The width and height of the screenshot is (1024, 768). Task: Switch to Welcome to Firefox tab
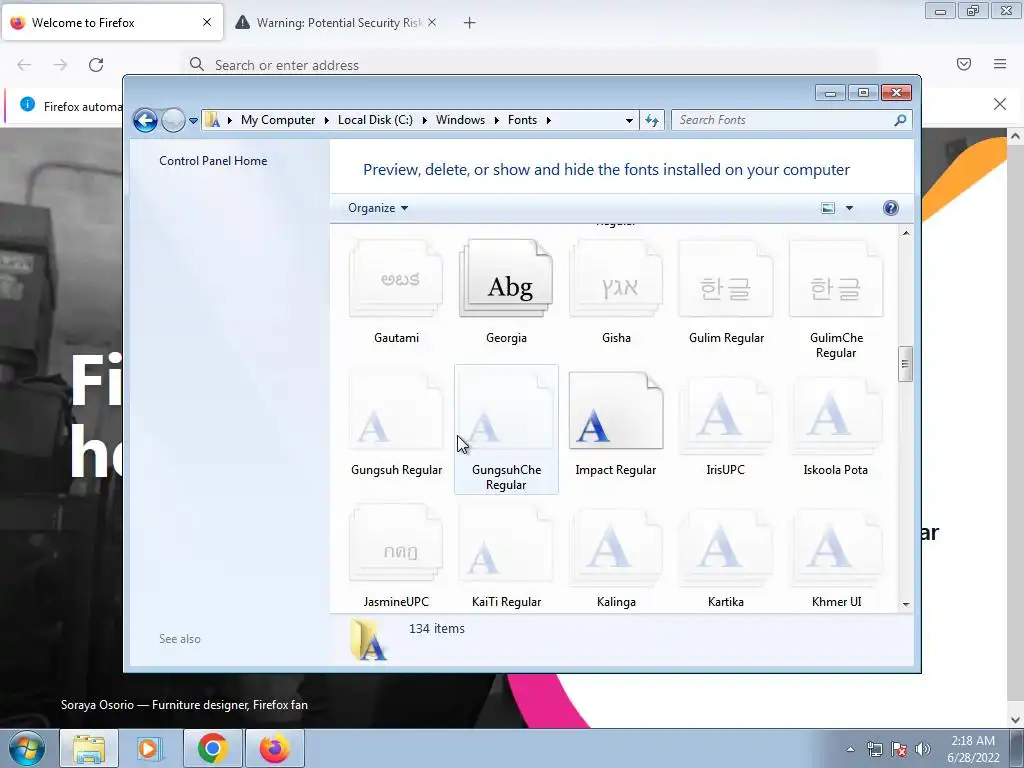pyautogui.click(x=112, y=23)
